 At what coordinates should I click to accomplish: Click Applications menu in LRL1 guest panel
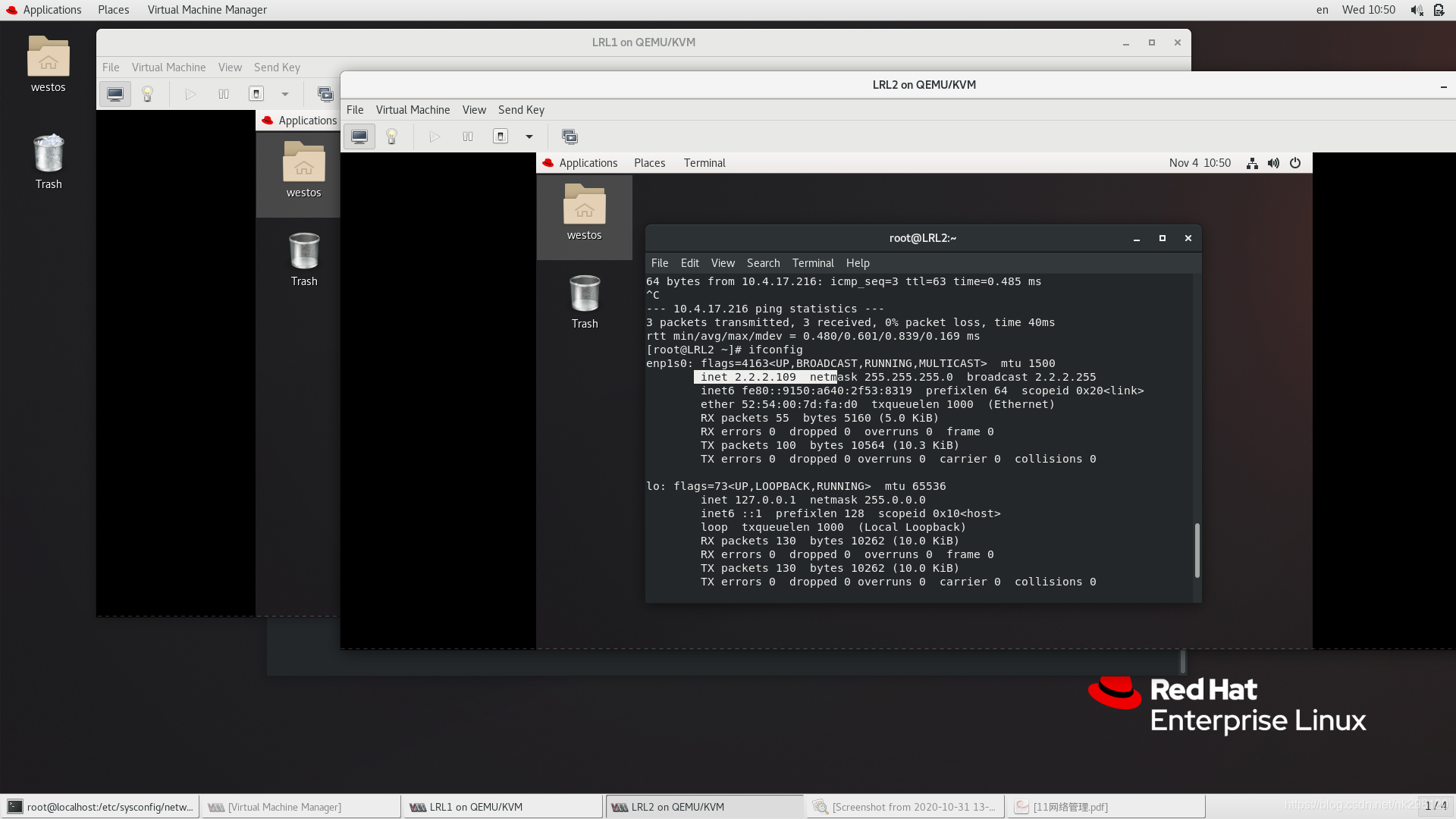(x=300, y=121)
